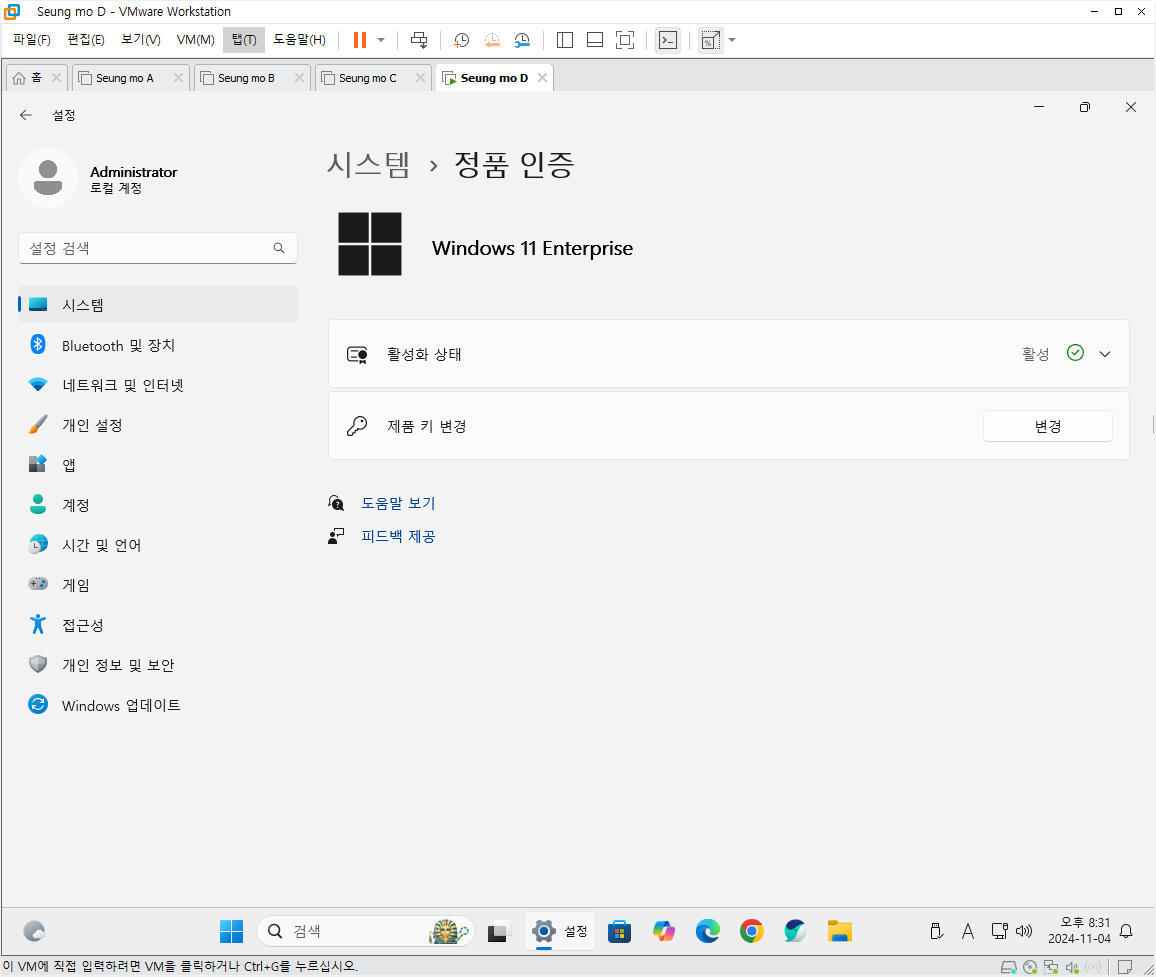Open power options dropdown beside pause button
1156x977 pixels.
tap(381, 40)
